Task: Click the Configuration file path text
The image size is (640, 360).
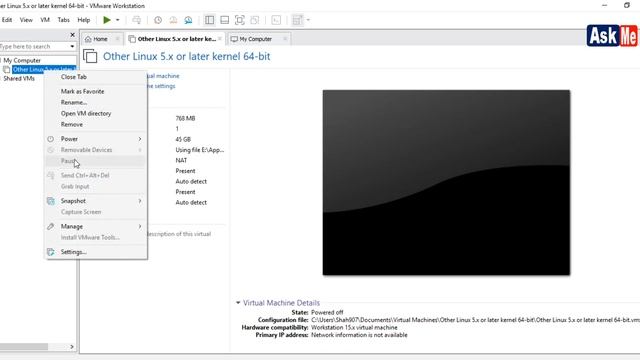Action: tap(476, 320)
